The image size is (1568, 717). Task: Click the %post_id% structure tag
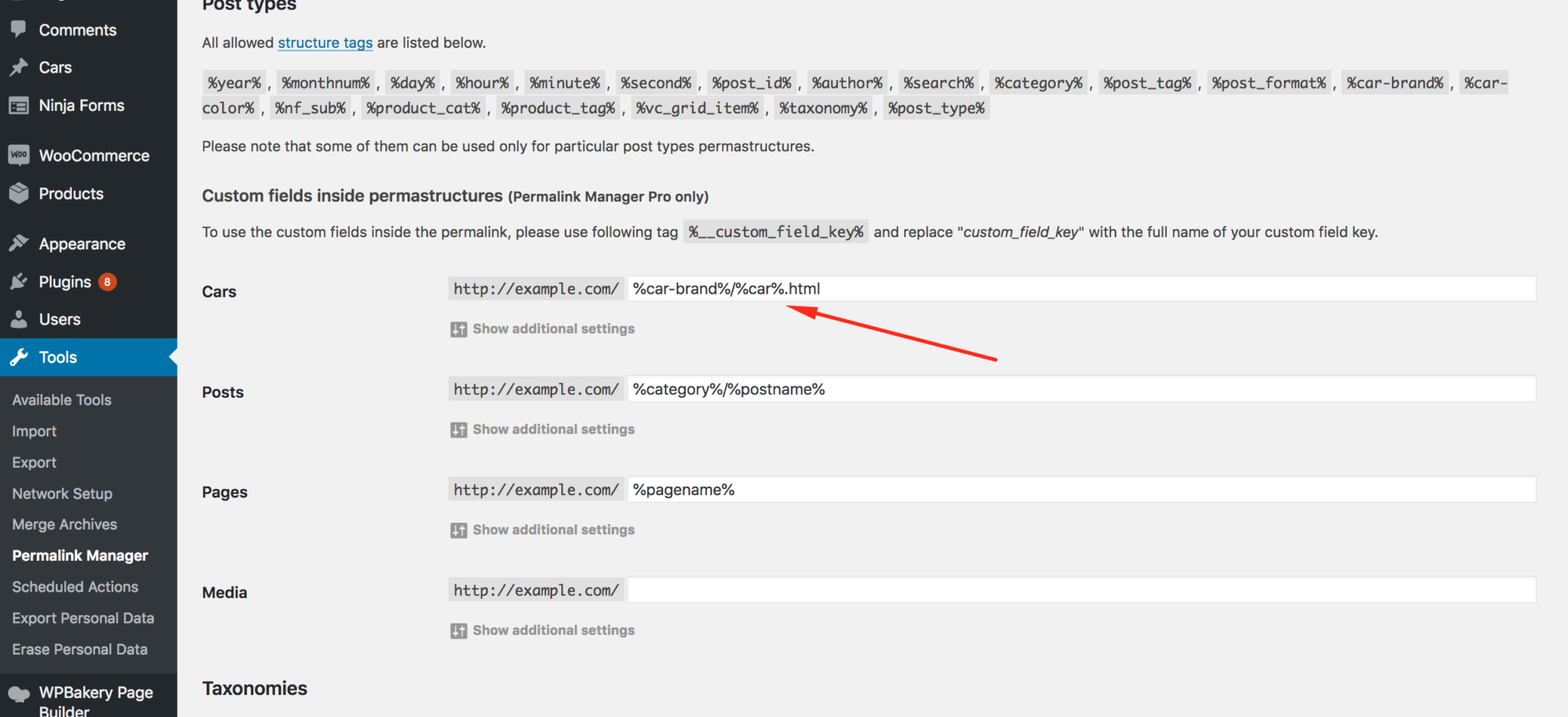click(751, 83)
